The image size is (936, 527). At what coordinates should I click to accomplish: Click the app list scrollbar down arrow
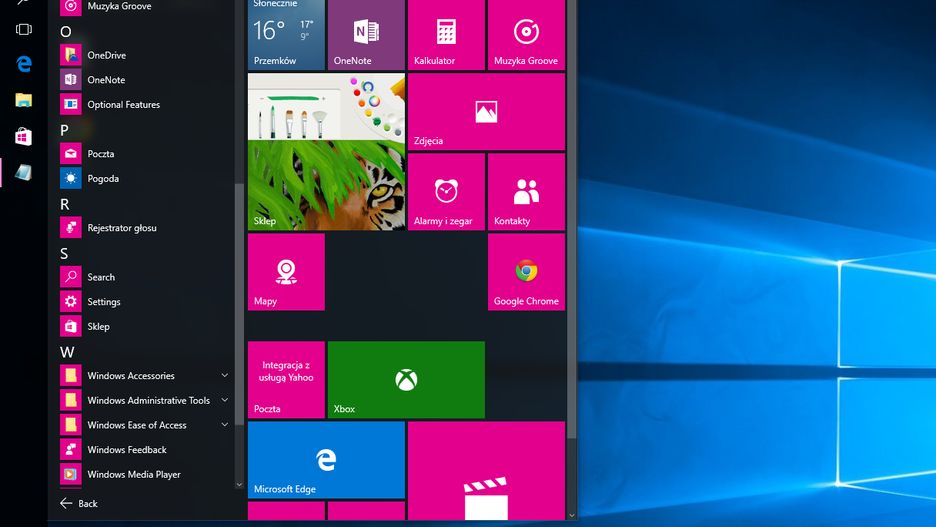coord(239,485)
